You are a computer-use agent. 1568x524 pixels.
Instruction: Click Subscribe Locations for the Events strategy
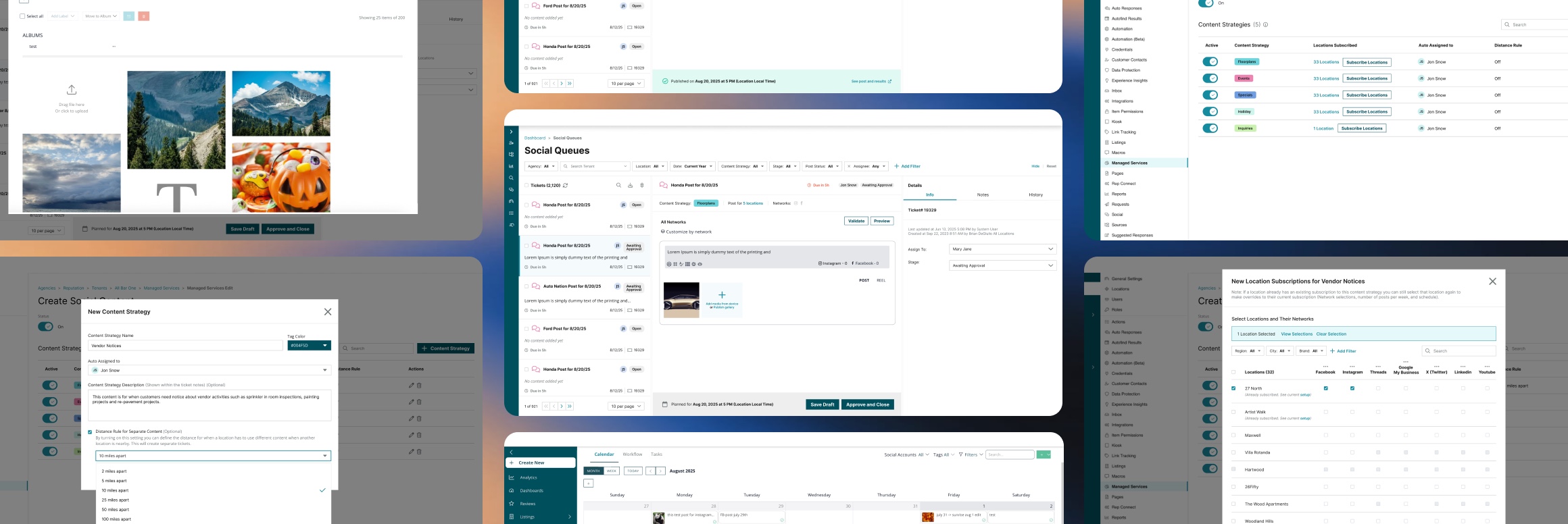pos(1367,78)
